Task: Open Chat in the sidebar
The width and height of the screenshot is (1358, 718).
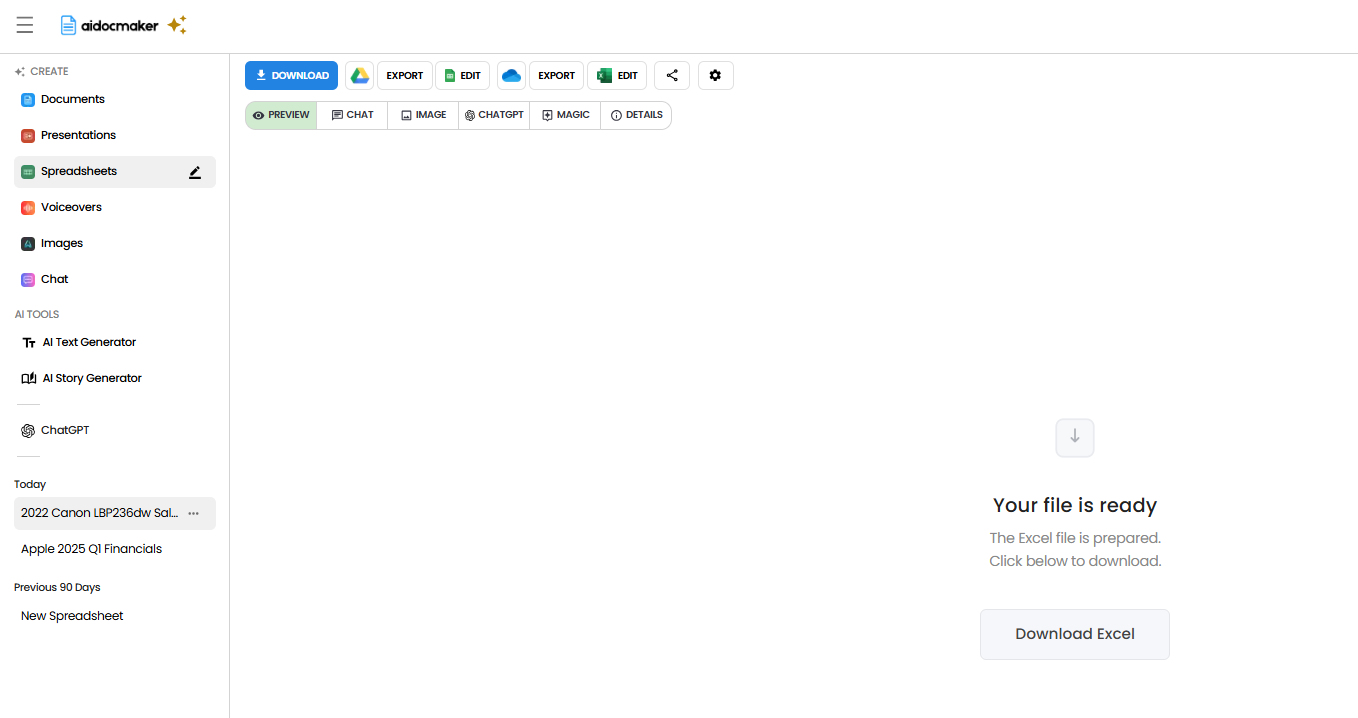Action: tap(115, 280)
